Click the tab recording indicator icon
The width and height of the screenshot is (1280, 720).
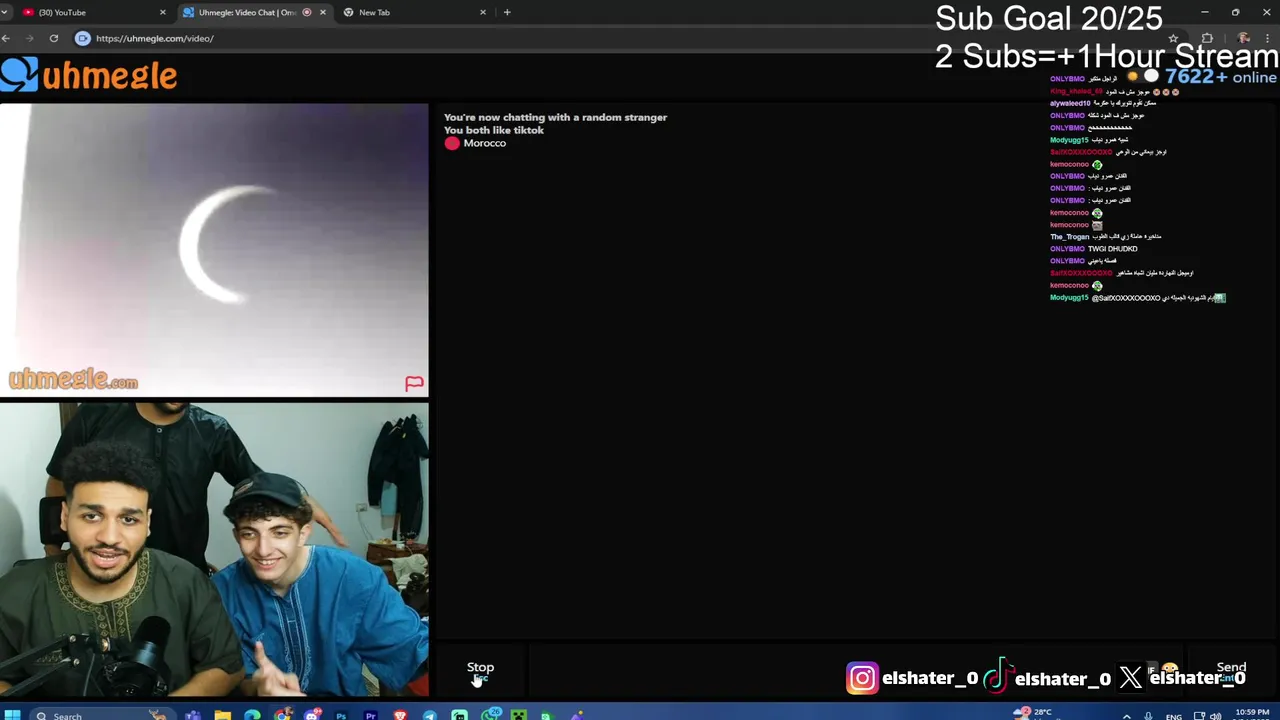[307, 12]
